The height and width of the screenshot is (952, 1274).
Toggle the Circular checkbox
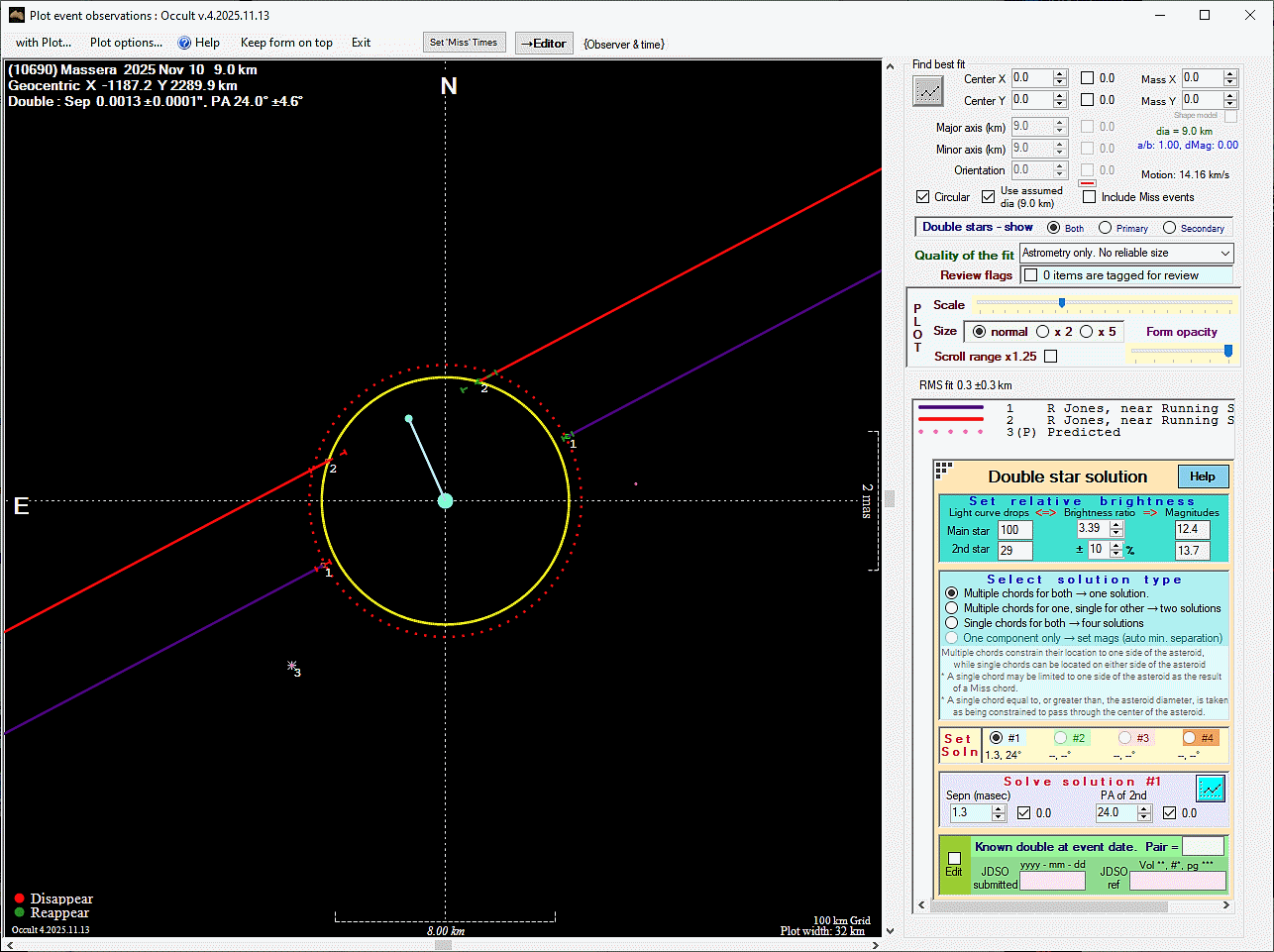(923, 197)
